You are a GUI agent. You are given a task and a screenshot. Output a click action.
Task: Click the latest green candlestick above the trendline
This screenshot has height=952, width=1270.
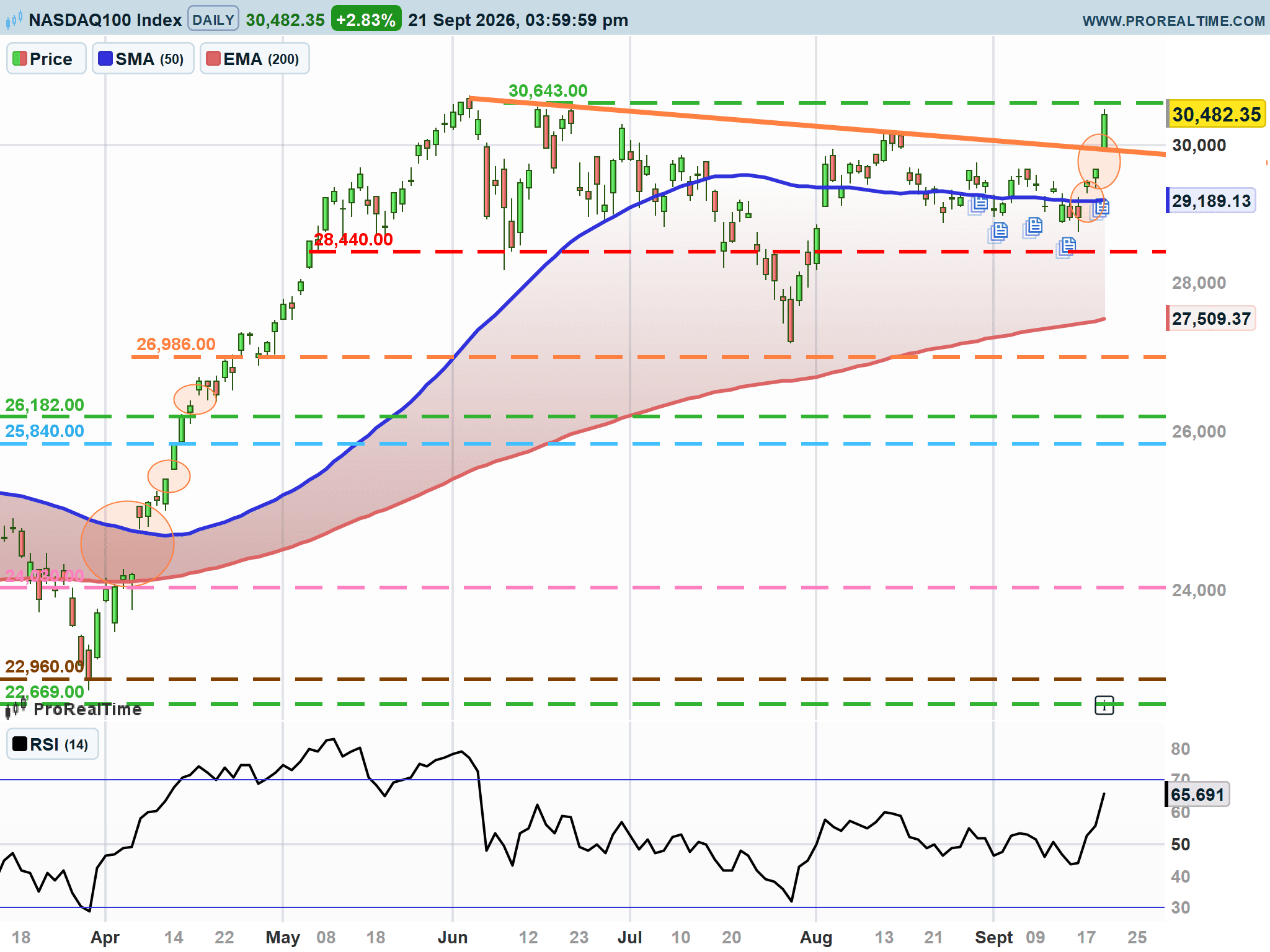click(1104, 130)
